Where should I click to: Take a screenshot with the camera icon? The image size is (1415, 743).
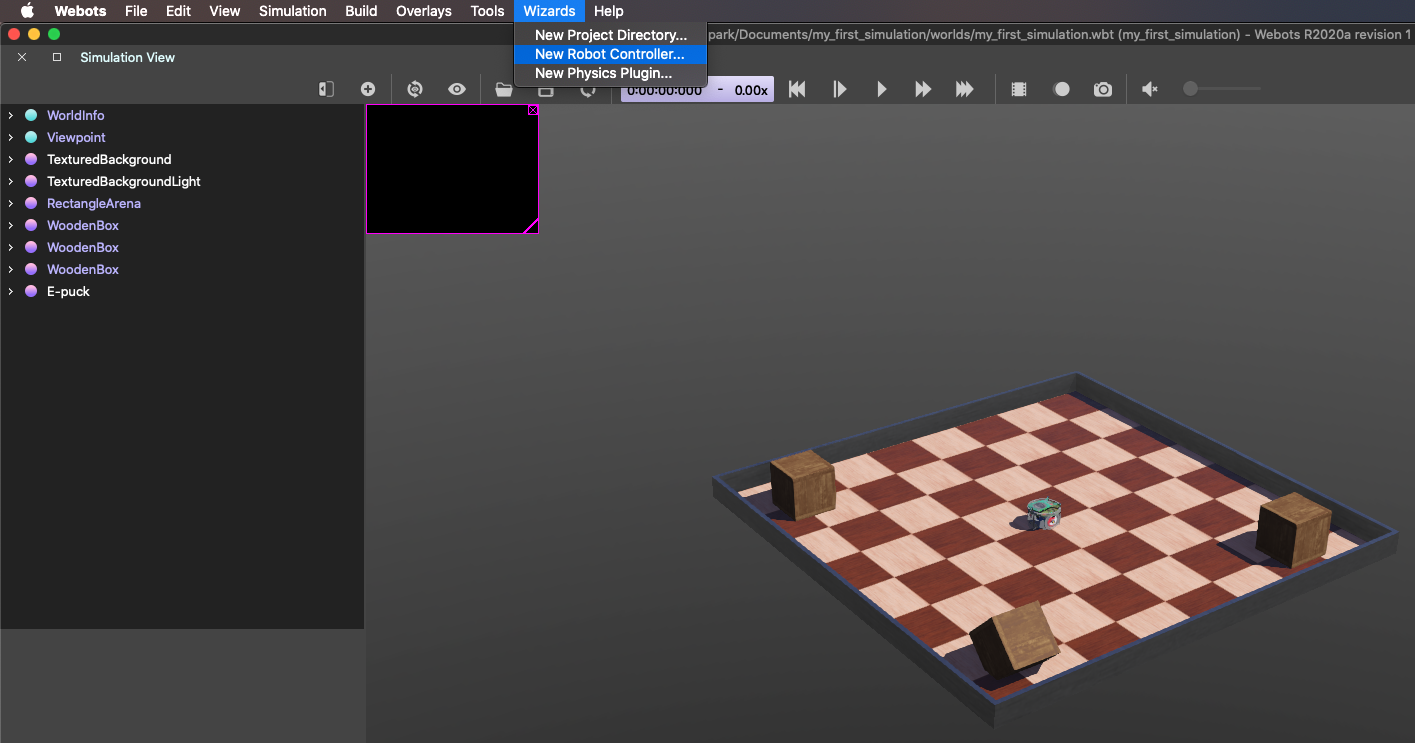point(1103,89)
